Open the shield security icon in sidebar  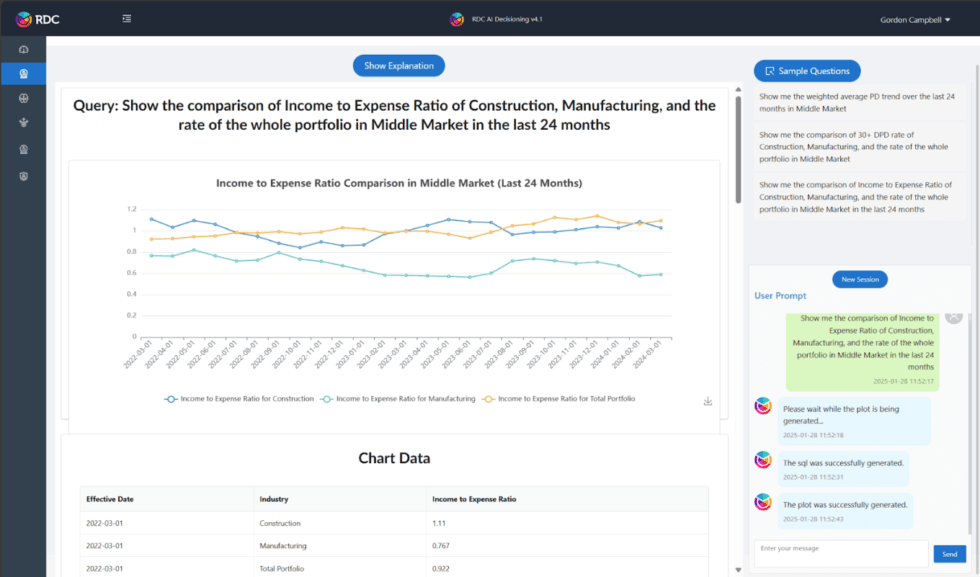pos(23,175)
